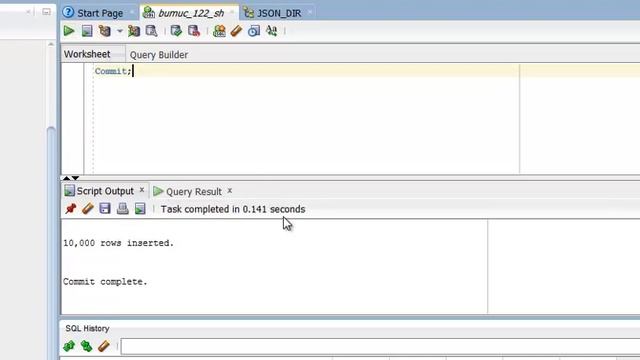
Task: Pin the Script Output panel
Action: click(71, 209)
